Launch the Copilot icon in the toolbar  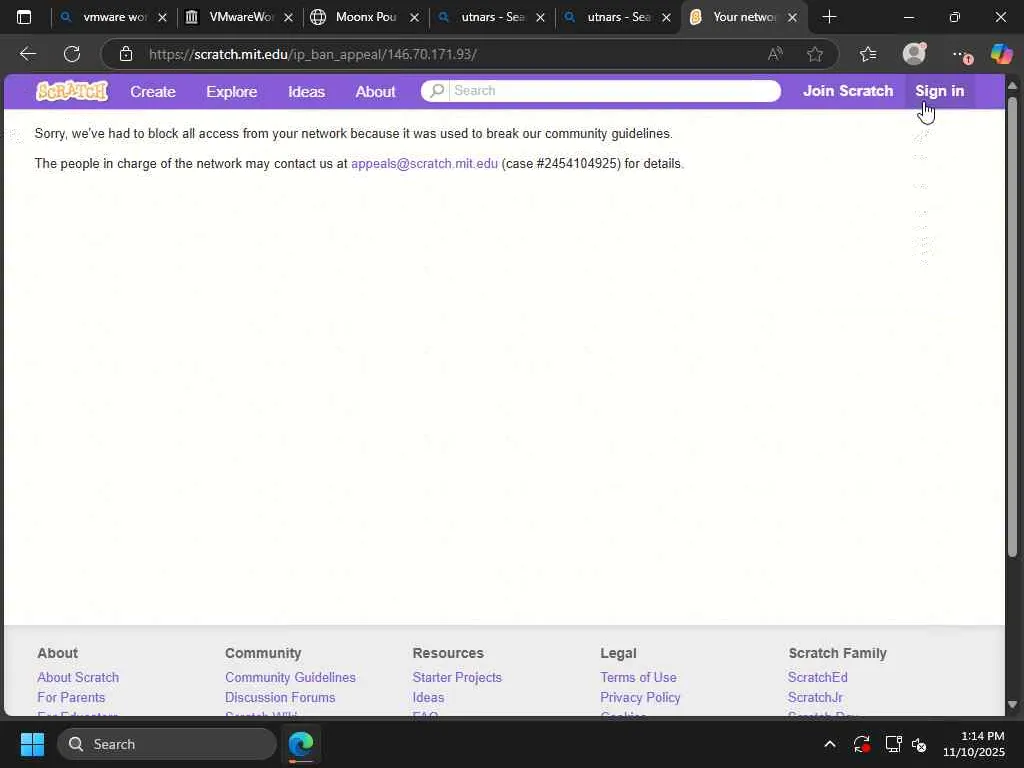tap(1001, 54)
